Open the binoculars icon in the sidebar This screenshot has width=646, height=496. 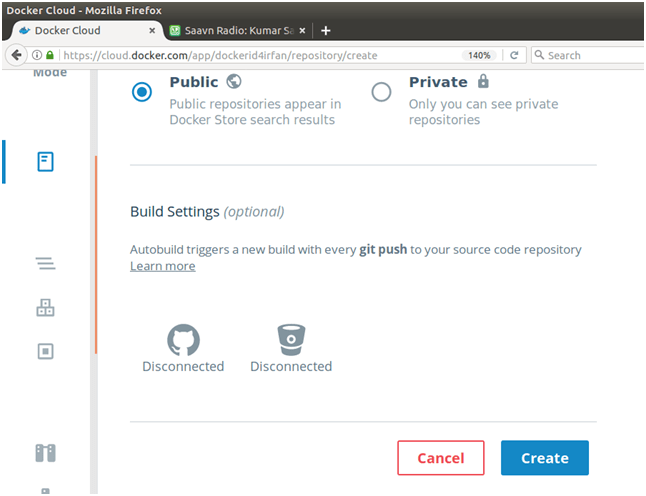(45, 453)
